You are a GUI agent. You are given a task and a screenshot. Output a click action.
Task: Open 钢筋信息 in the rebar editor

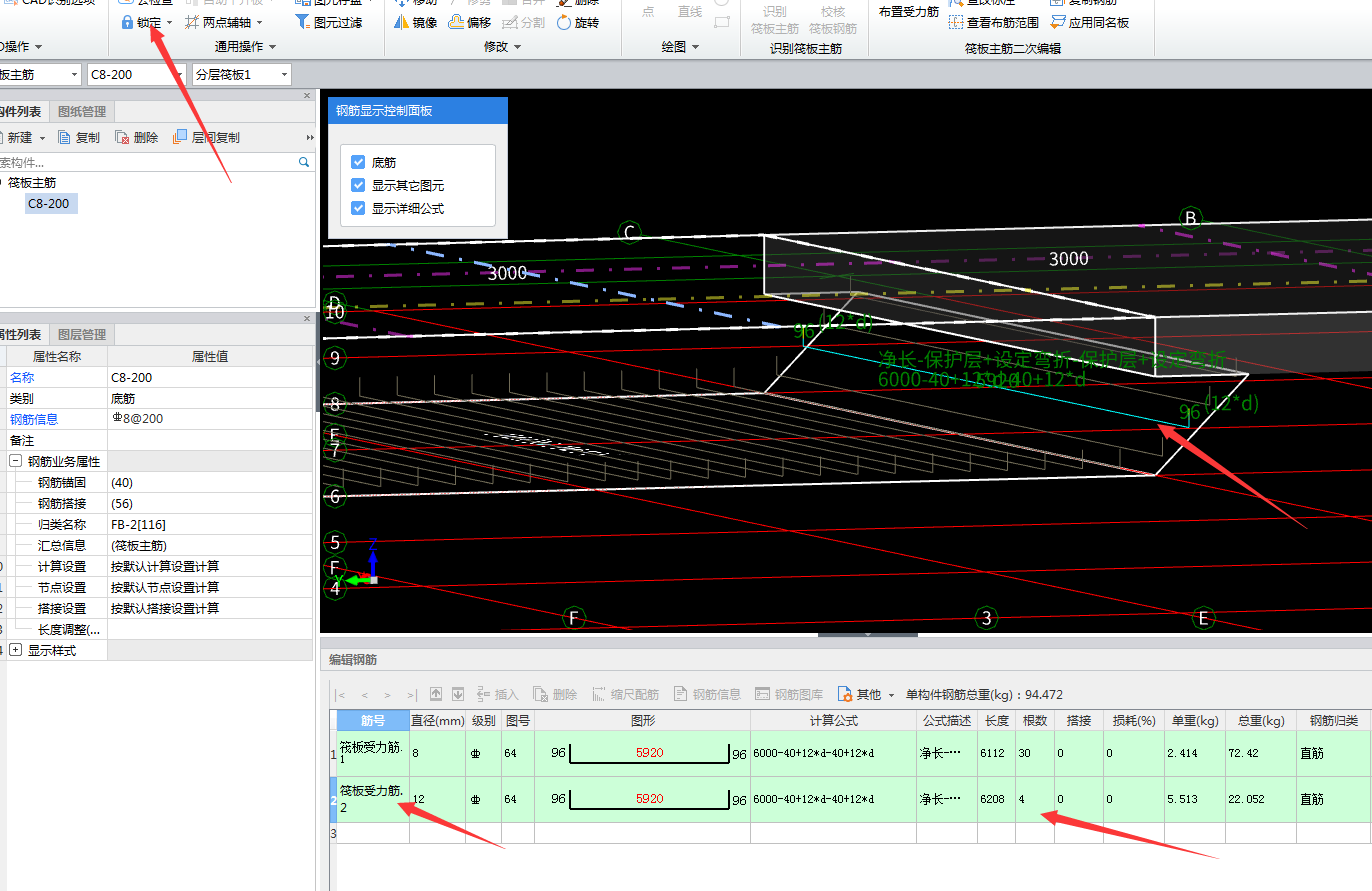[707, 694]
